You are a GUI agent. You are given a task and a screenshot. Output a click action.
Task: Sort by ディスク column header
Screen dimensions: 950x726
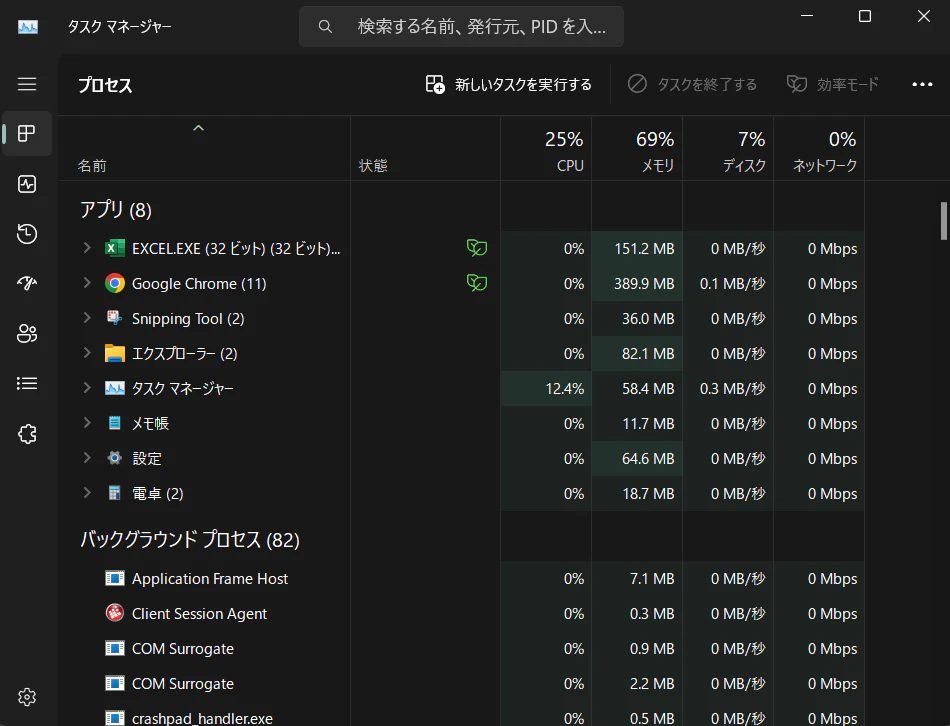click(728, 149)
